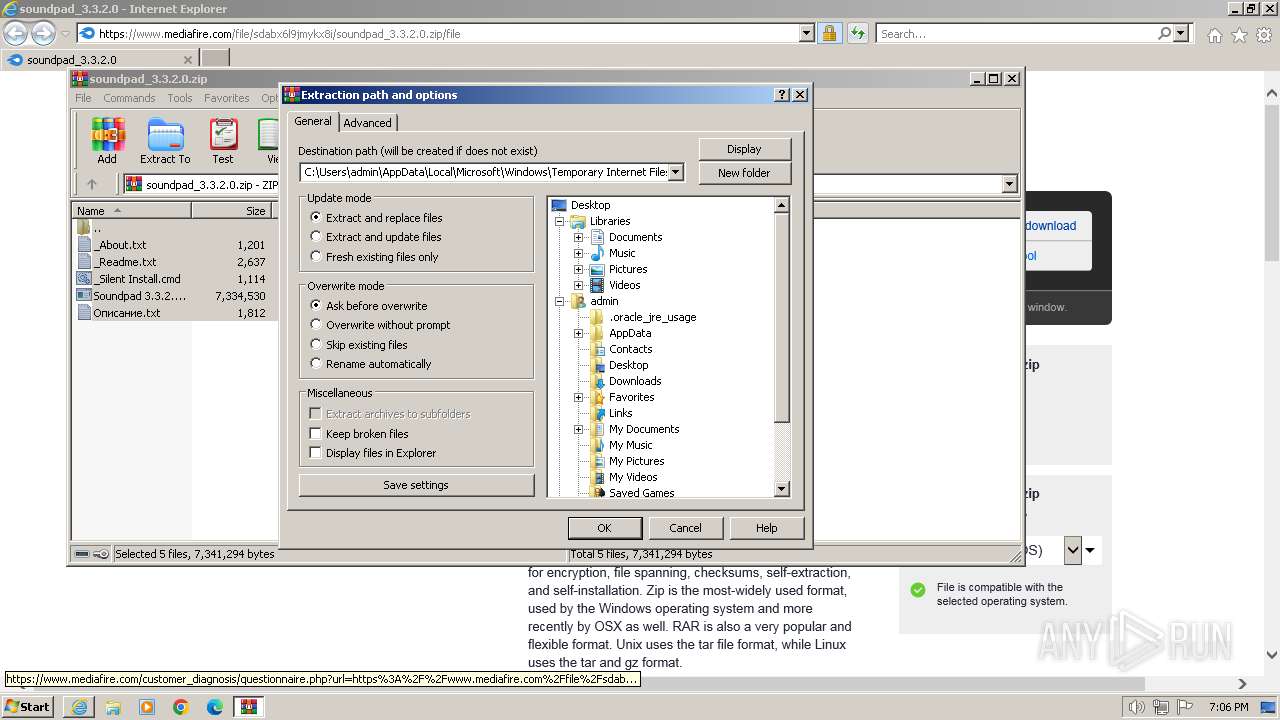Click the IE Search input field
Viewport: 1280px width, 720px height.
[x=1015, y=33]
